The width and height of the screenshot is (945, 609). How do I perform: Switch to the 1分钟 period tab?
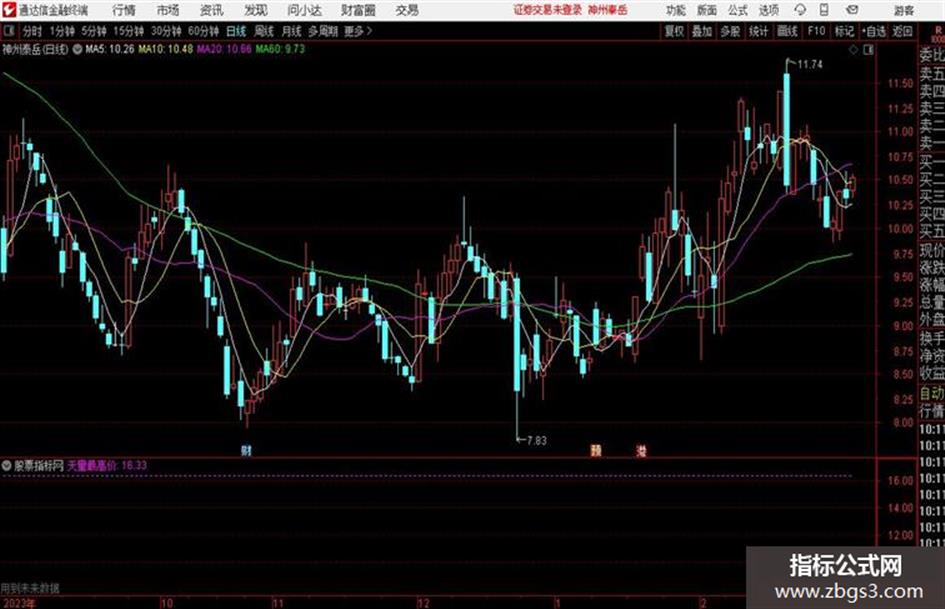61,31
